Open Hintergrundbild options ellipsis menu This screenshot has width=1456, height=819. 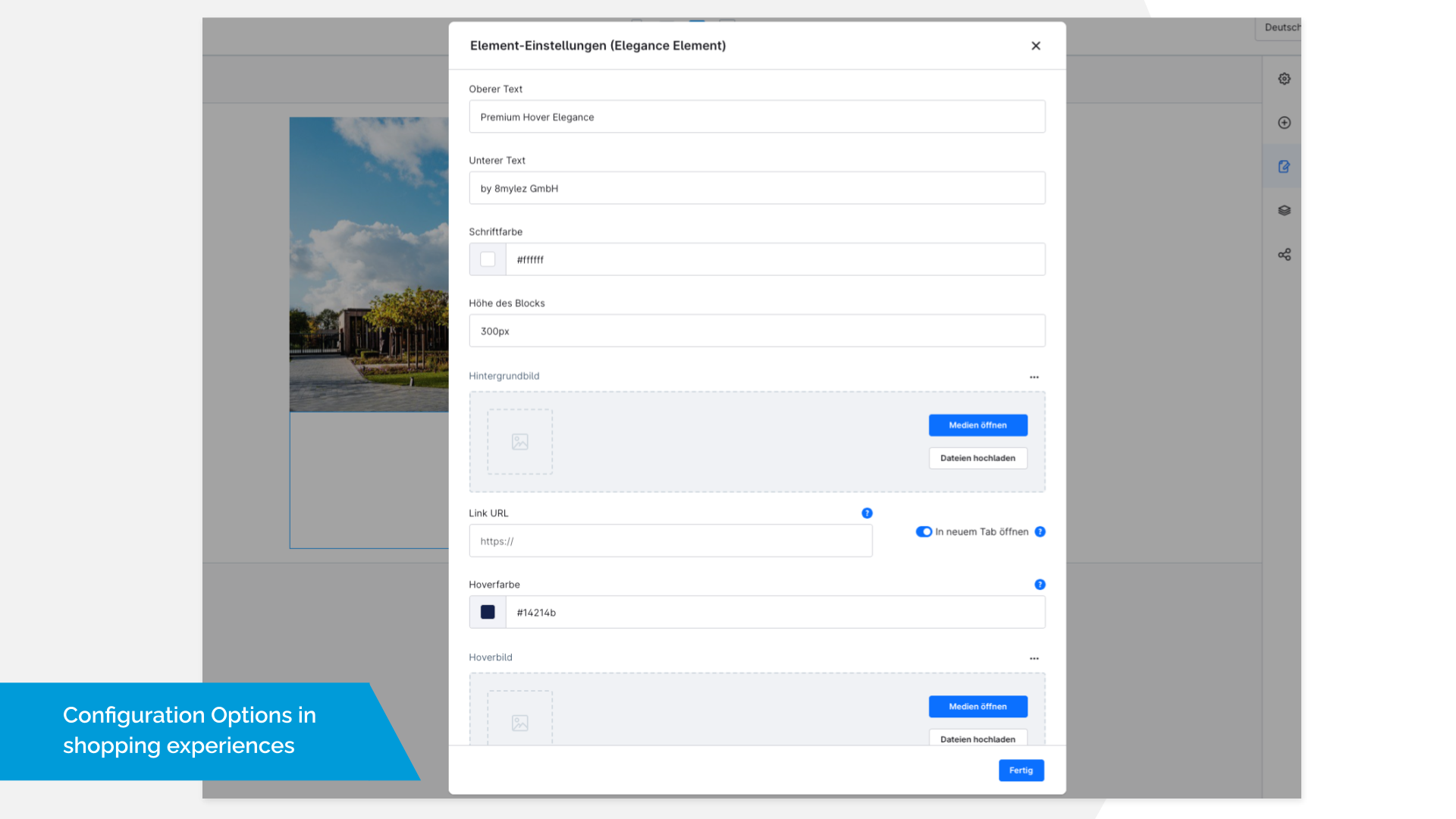point(1034,377)
